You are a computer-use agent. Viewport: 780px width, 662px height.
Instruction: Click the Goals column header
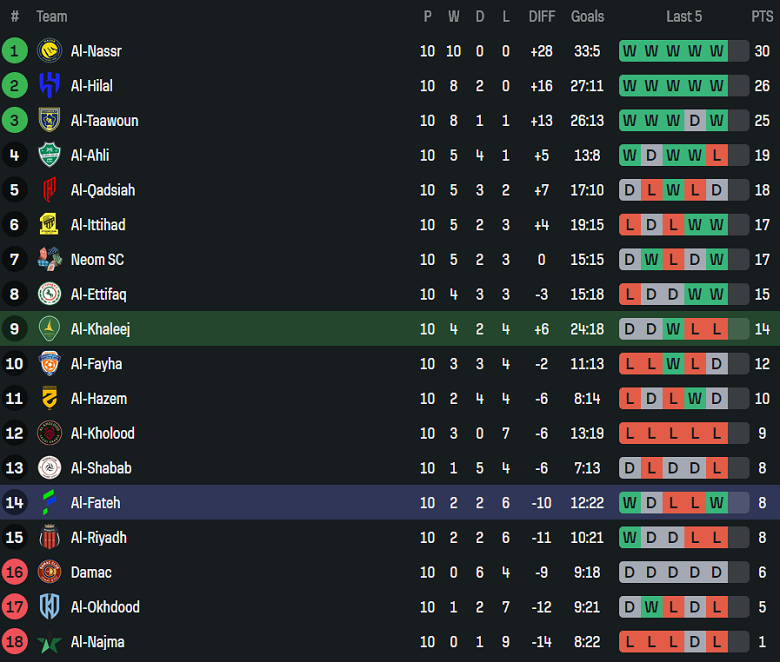pos(587,16)
